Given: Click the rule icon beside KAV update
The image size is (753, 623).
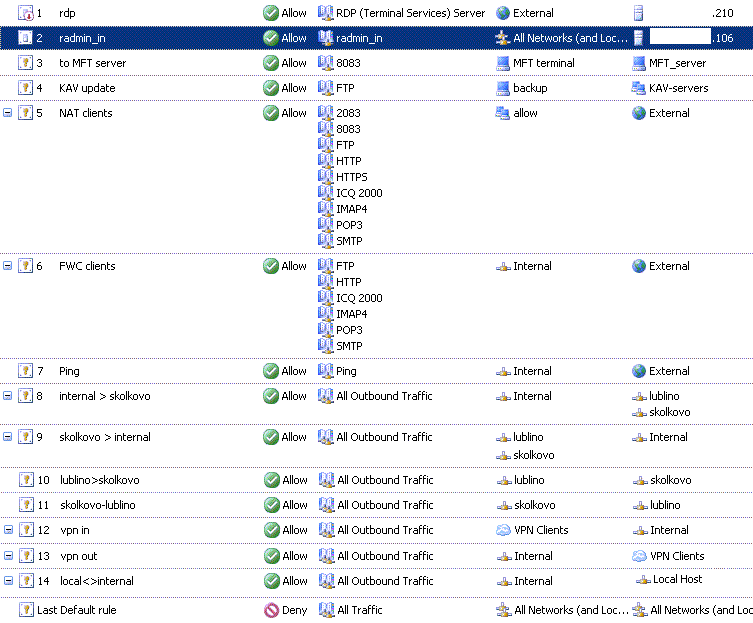Looking at the screenshot, I should click(25, 88).
